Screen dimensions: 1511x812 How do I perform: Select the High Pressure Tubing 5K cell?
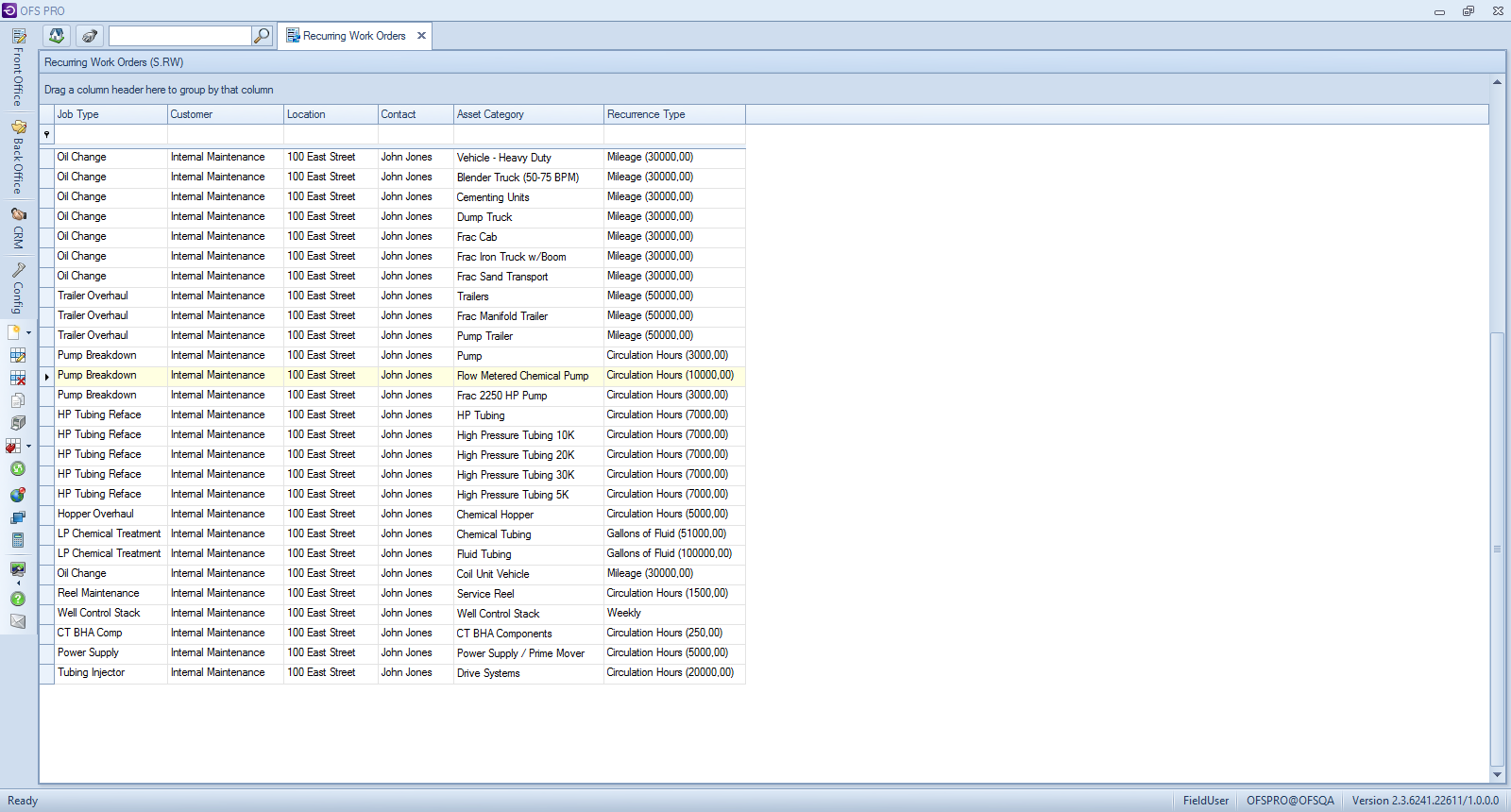[529, 495]
